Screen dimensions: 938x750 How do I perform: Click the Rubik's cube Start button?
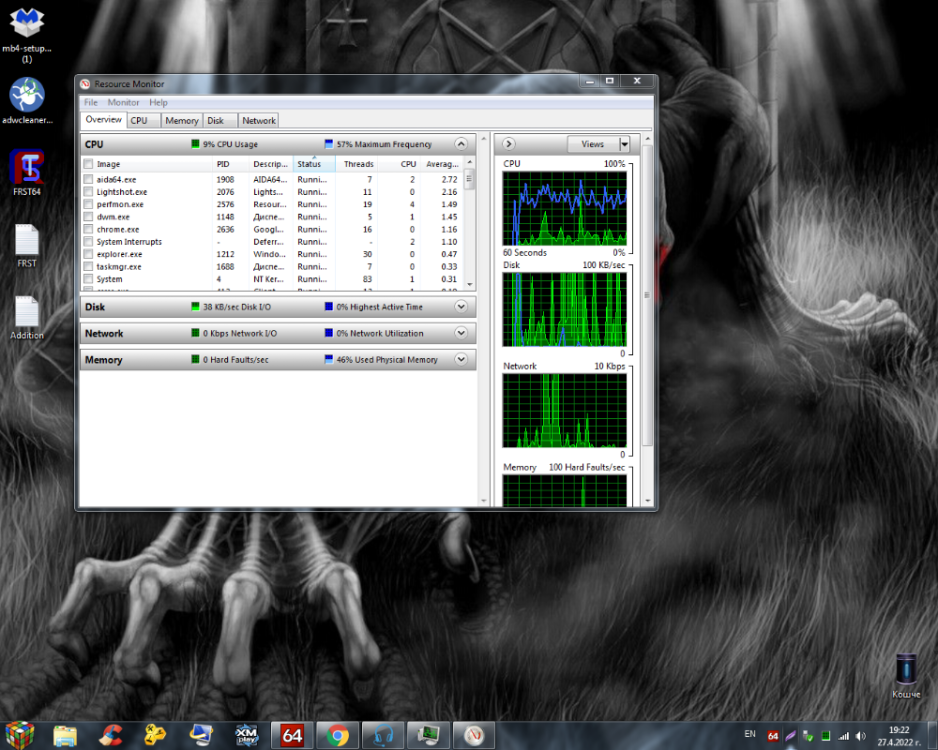pos(20,735)
